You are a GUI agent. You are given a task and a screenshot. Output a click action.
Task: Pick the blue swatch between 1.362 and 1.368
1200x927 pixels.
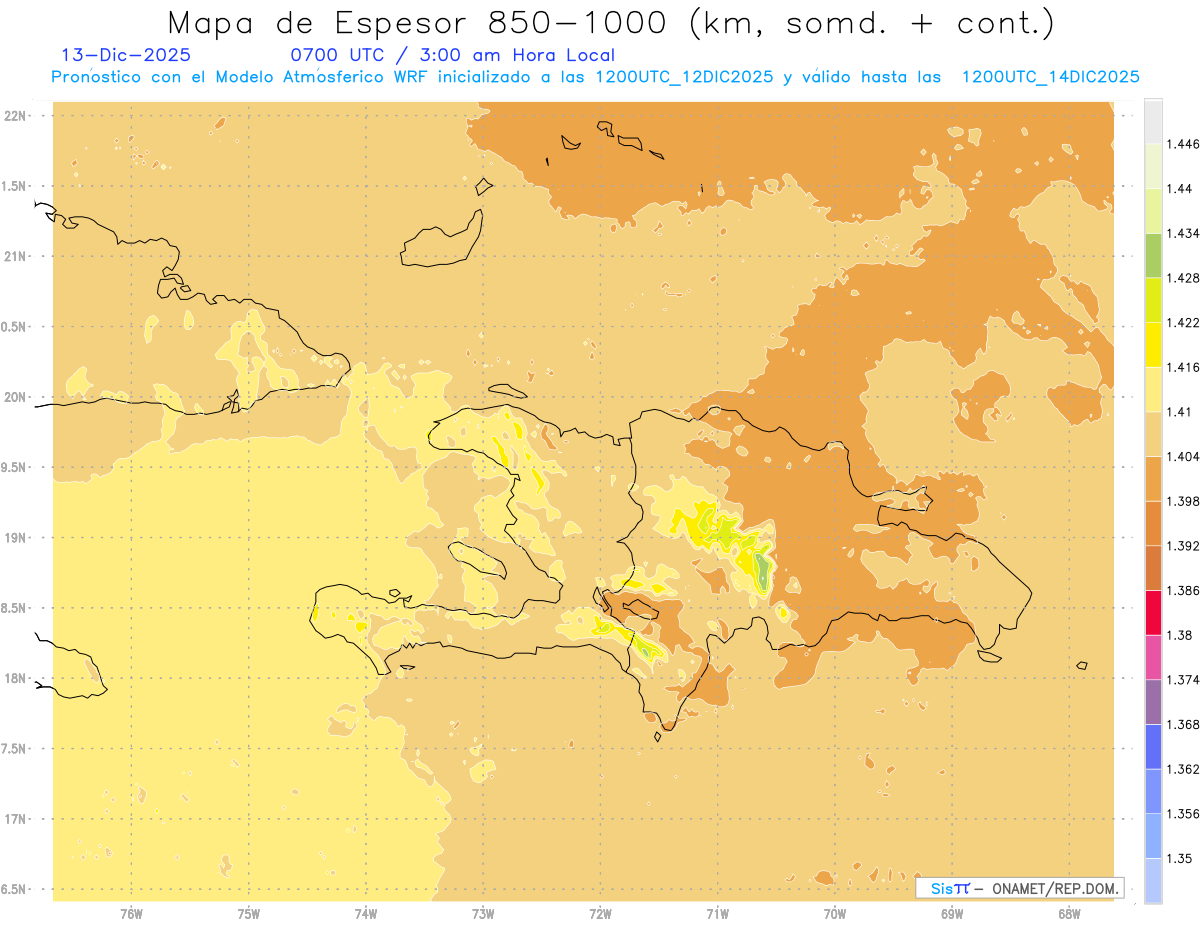point(1153,747)
